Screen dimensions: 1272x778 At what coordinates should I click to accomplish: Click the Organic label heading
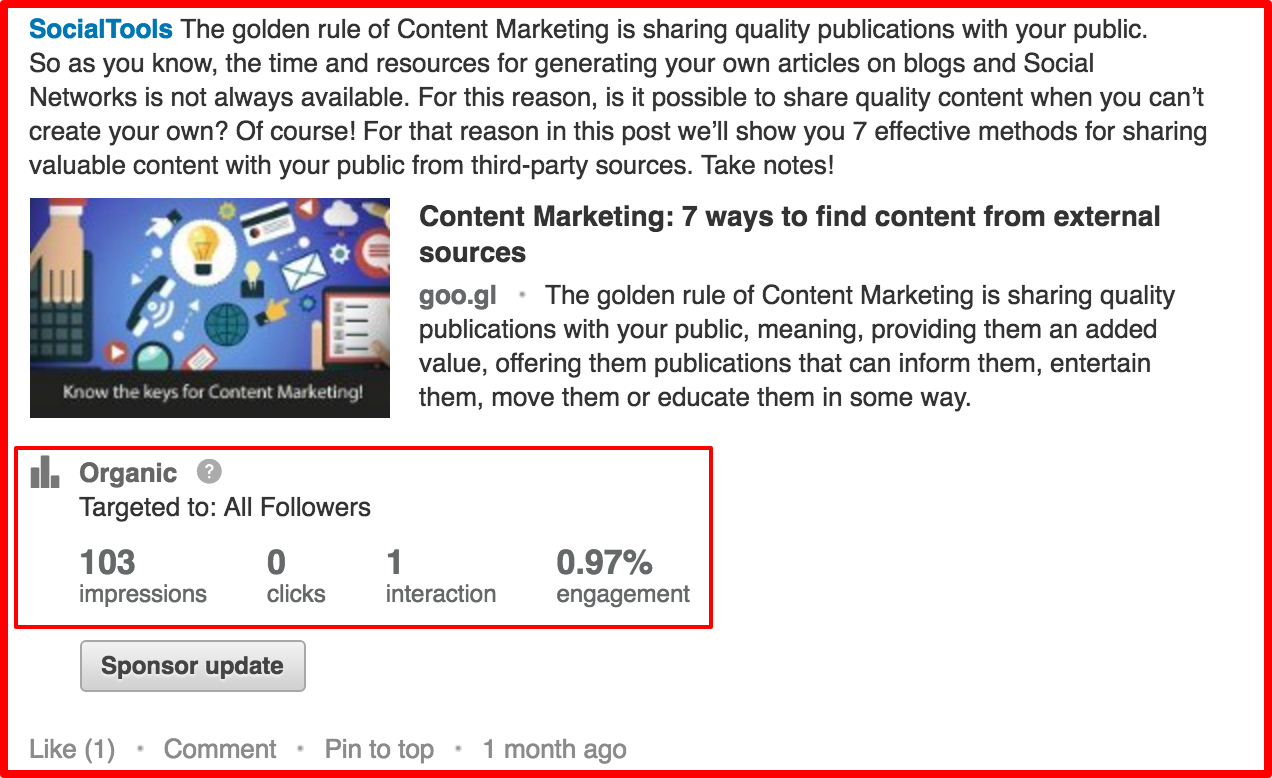(128, 473)
